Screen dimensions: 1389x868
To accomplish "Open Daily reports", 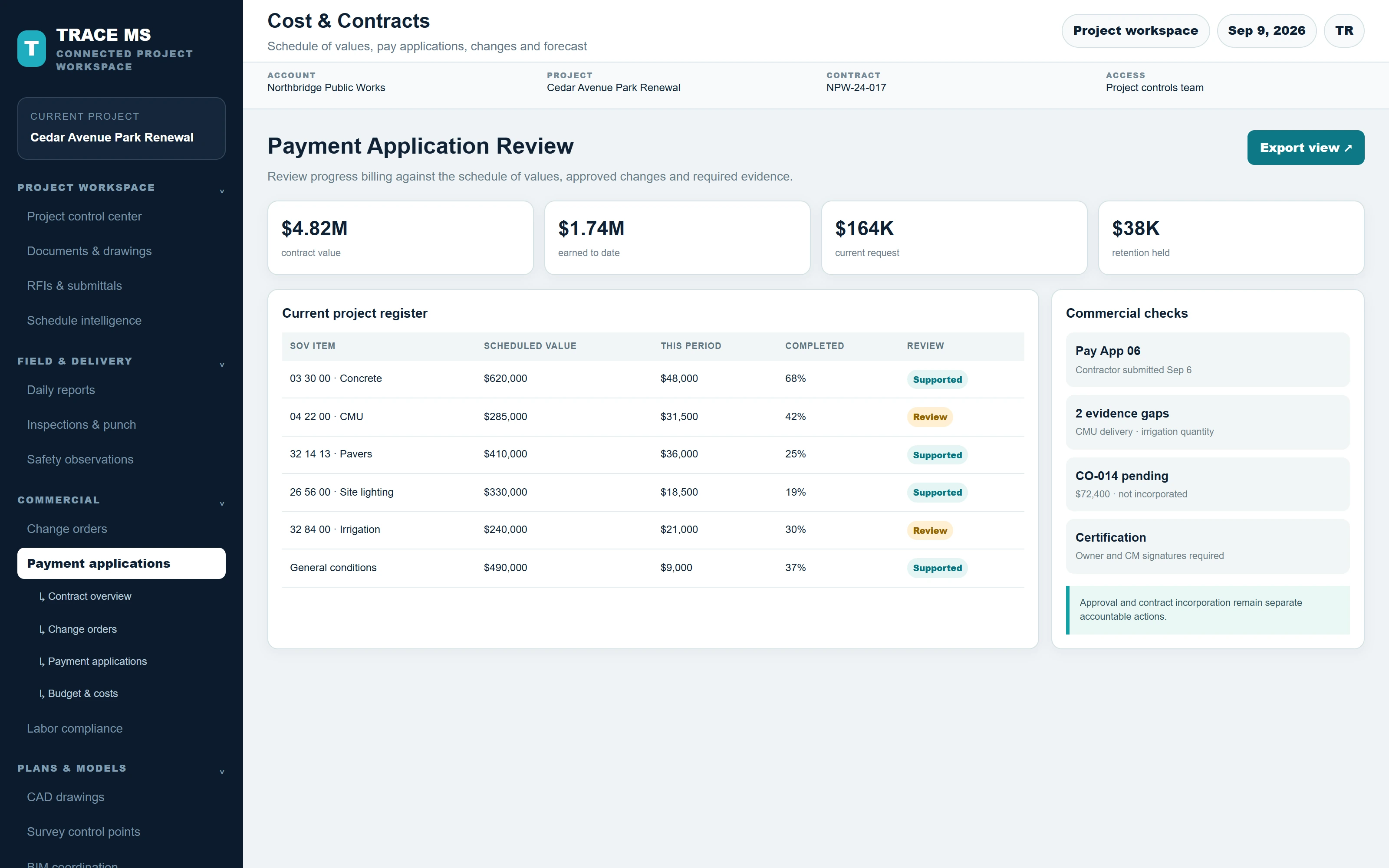I will [x=121, y=390].
